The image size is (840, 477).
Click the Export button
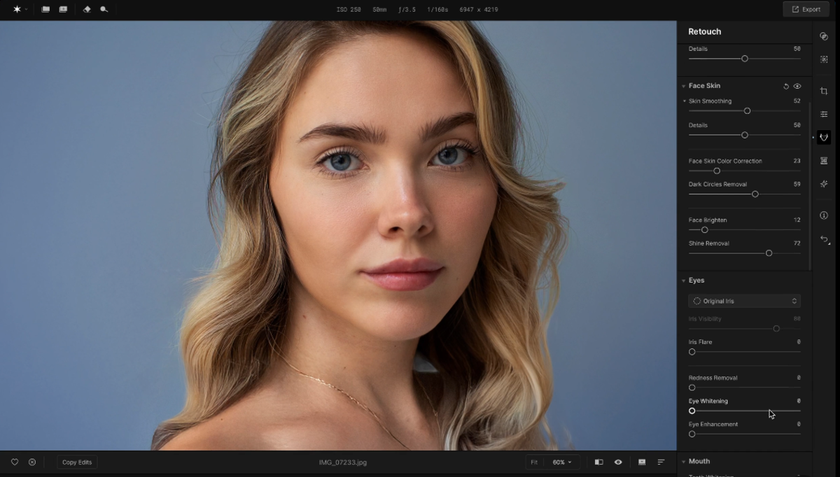[x=806, y=9]
